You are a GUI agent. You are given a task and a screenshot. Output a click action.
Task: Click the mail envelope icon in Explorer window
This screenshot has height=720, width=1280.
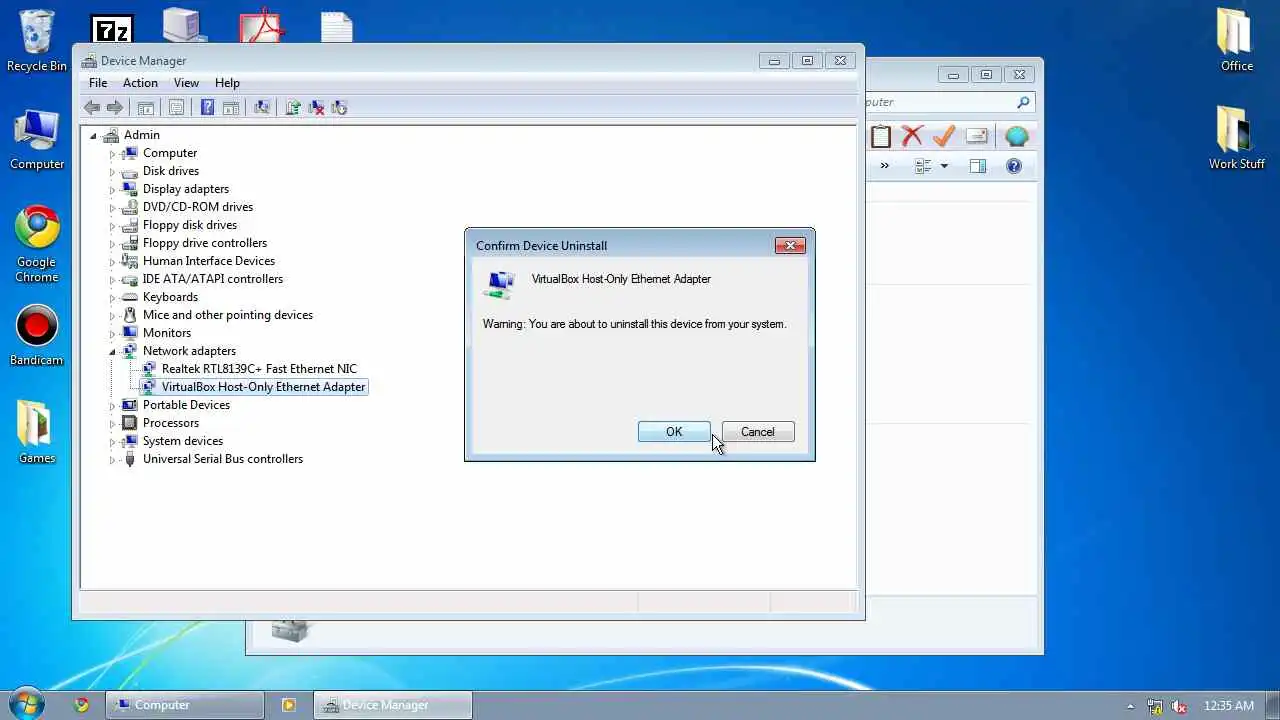(x=977, y=136)
